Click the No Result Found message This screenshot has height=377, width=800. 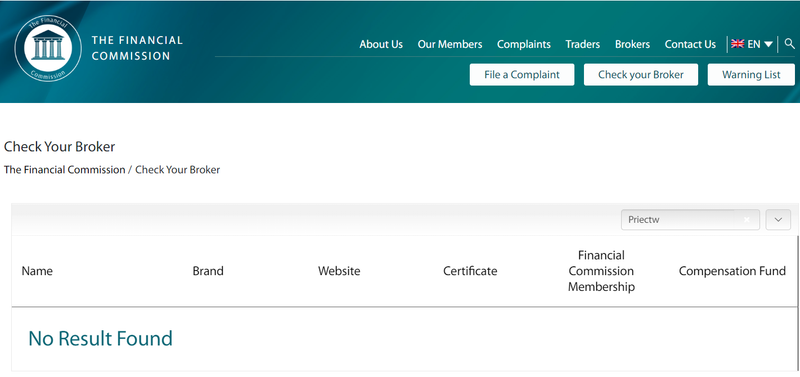click(x=101, y=339)
